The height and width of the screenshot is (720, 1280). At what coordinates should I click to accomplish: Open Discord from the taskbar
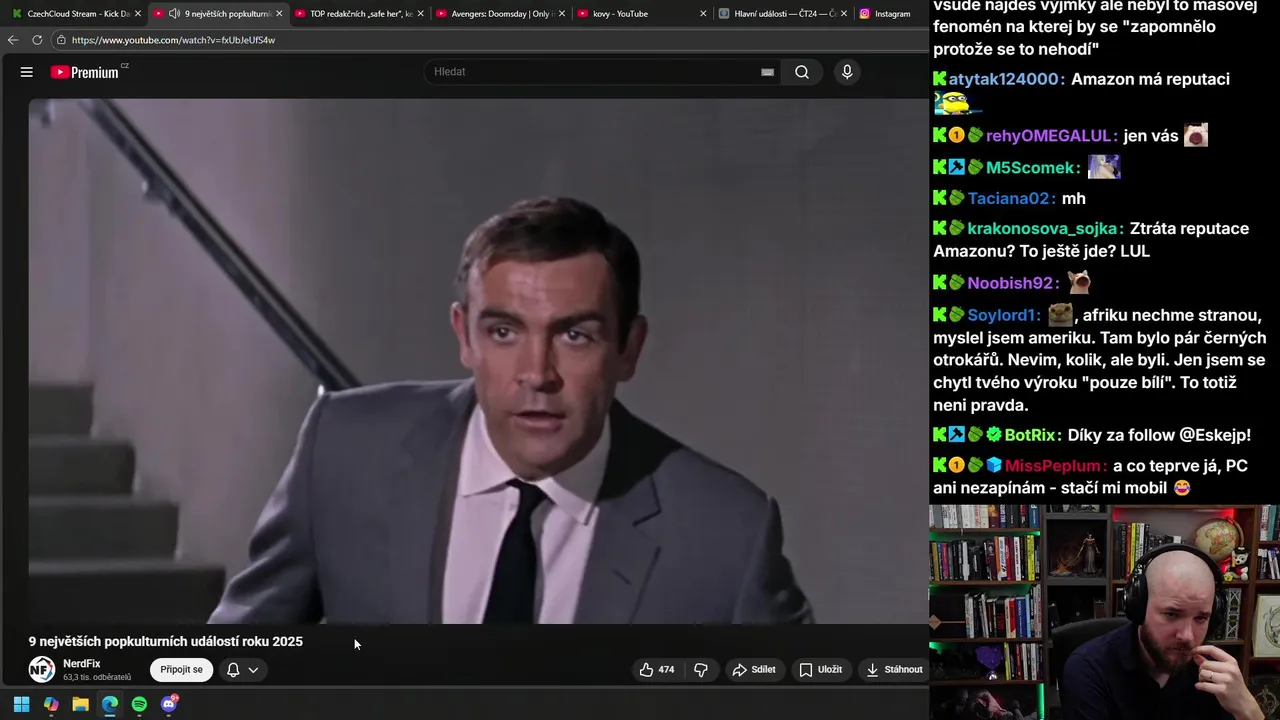[x=169, y=704]
